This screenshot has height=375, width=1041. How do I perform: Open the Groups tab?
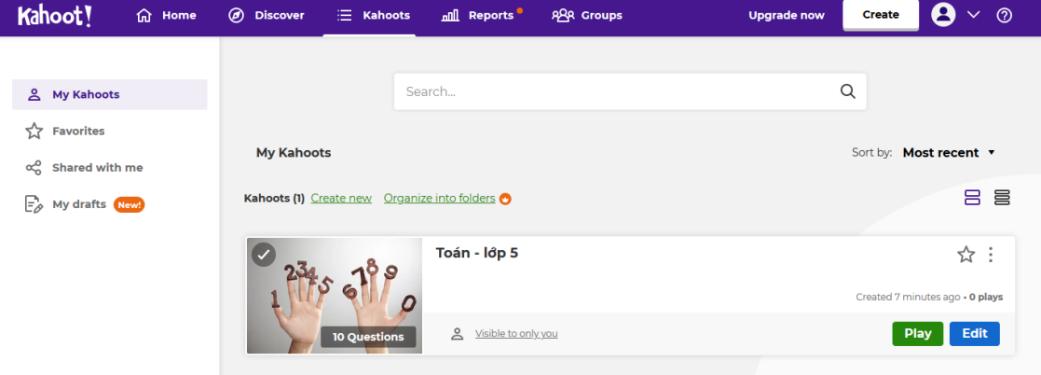(x=587, y=15)
